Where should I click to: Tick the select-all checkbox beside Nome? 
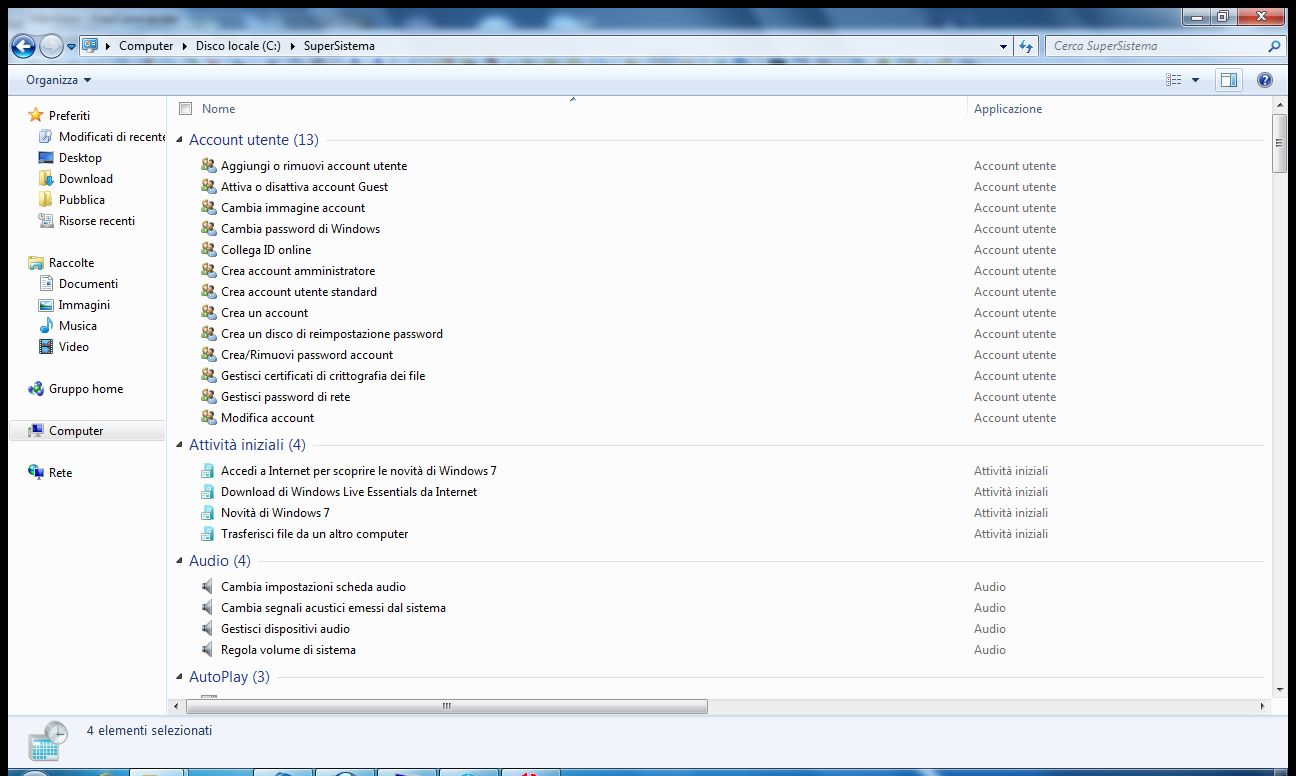click(185, 109)
